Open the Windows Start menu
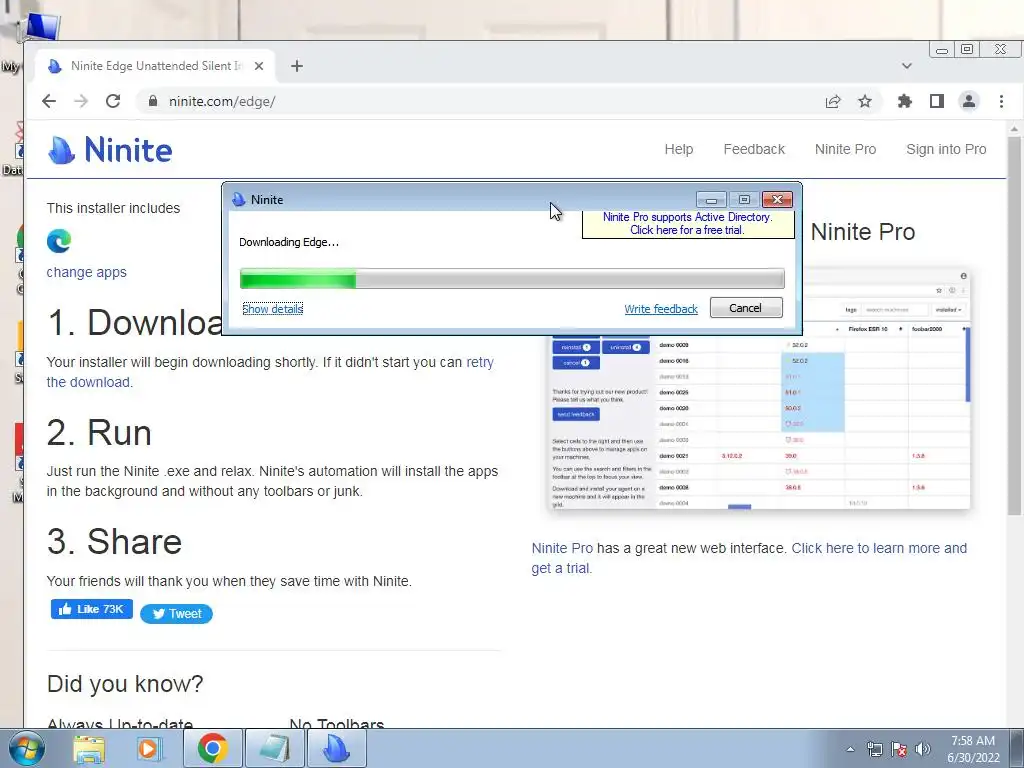The height and width of the screenshot is (768, 1024). click(26, 749)
